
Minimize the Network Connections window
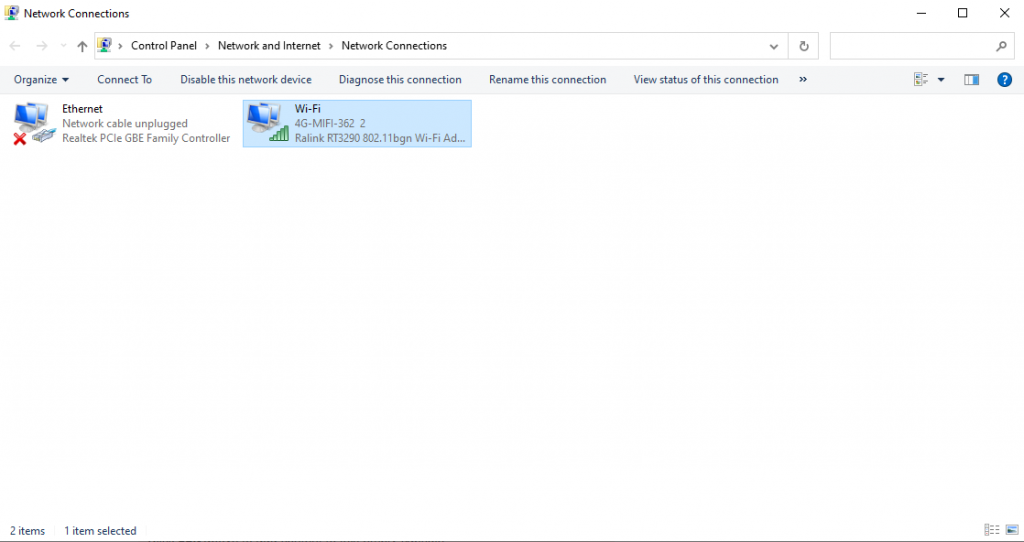point(921,13)
